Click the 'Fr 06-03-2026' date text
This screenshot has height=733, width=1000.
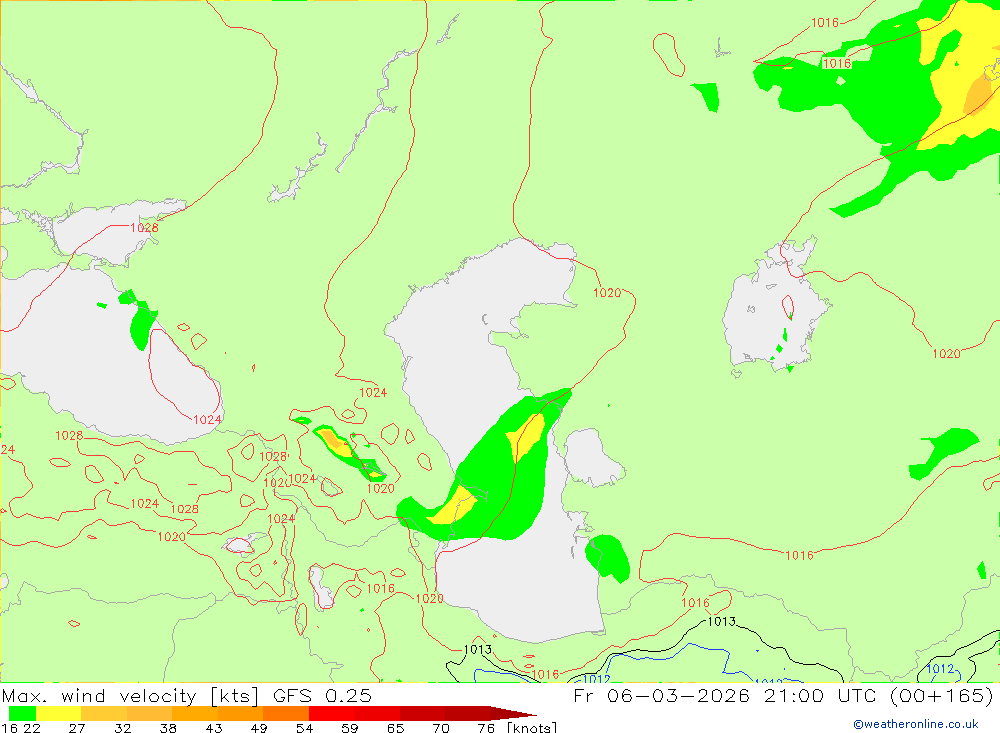pyautogui.click(x=661, y=696)
